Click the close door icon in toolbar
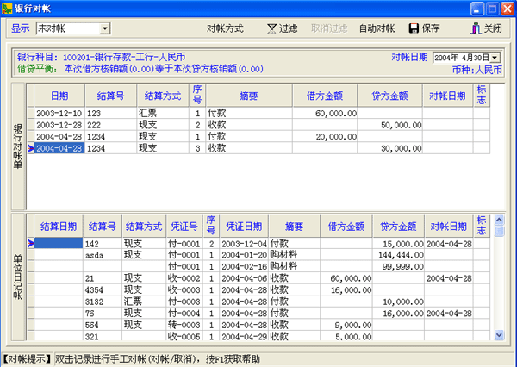517x367 pixels. (476, 28)
